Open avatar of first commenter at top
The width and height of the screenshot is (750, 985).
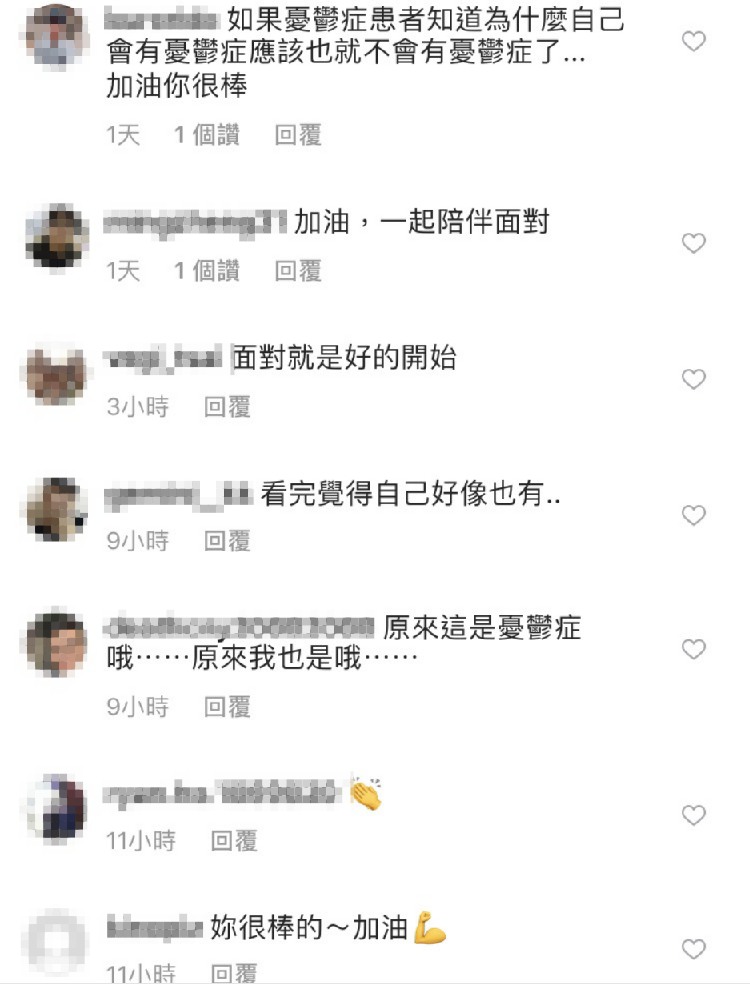[x=55, y=35]
